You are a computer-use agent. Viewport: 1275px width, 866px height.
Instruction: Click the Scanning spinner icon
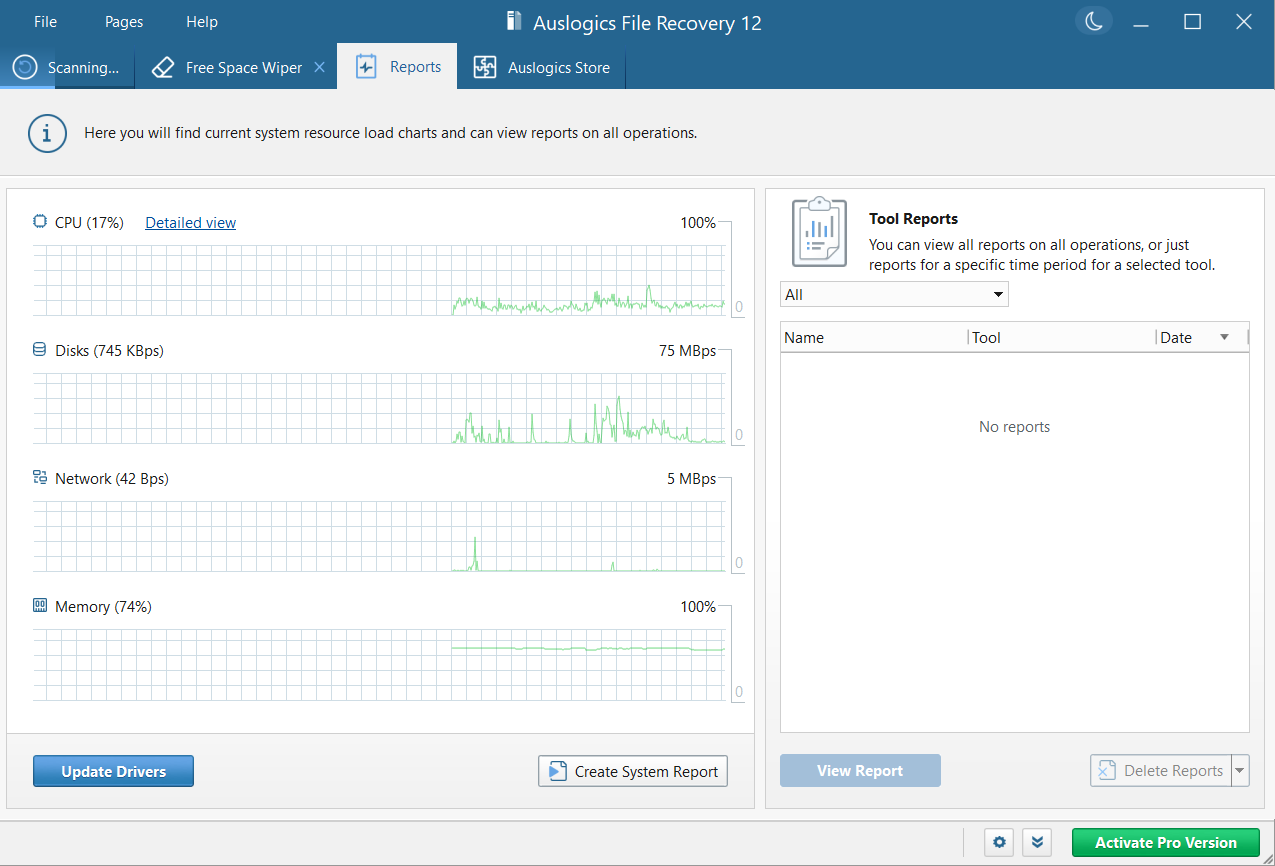pos(25,68)
